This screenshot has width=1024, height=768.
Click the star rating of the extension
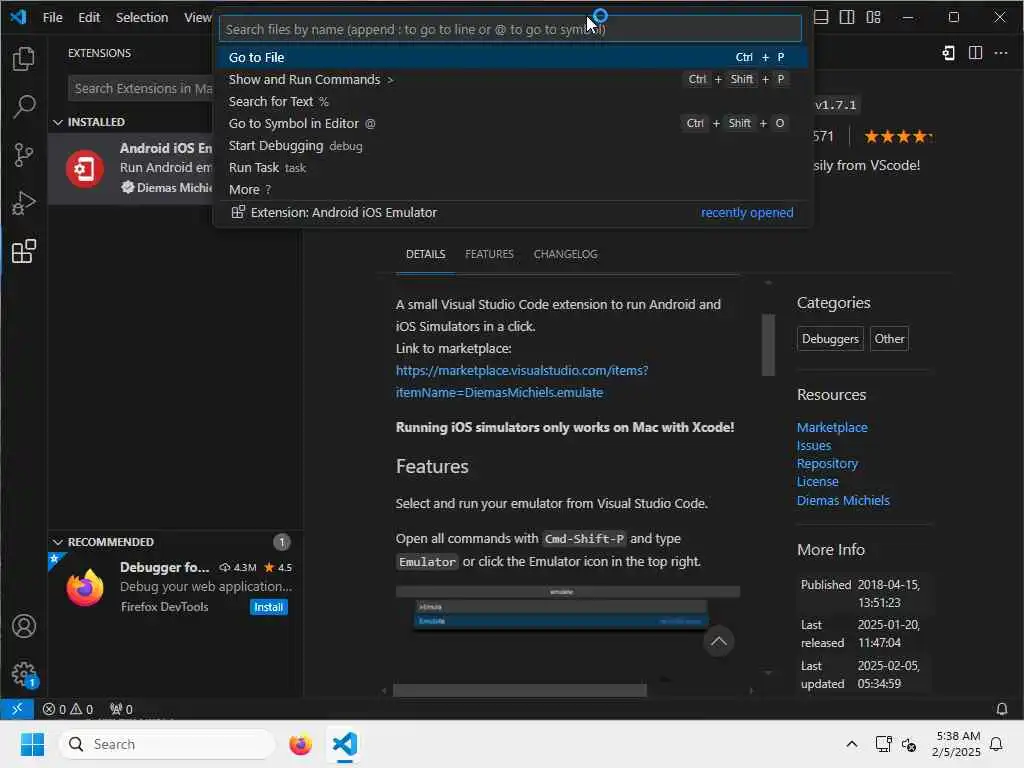pos(897,136)
